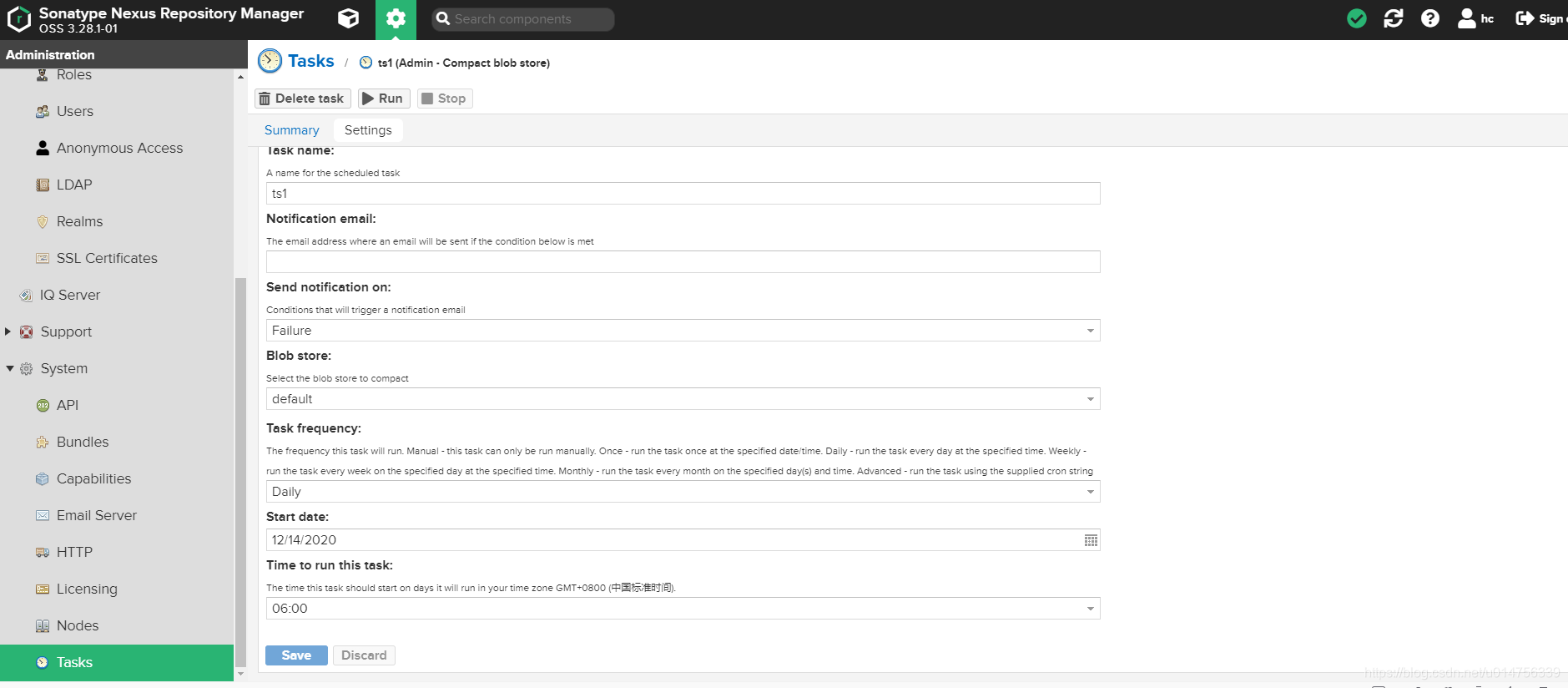Click the Stop button
Image resolution: width=1568 pixels, height=688 pixels.
pyautogui.click(x=445, y=99)
